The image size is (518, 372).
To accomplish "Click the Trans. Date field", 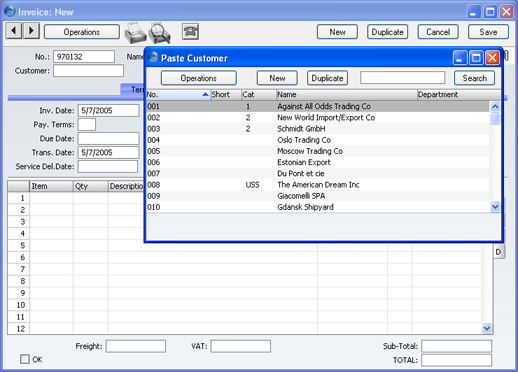I will 108,152.
